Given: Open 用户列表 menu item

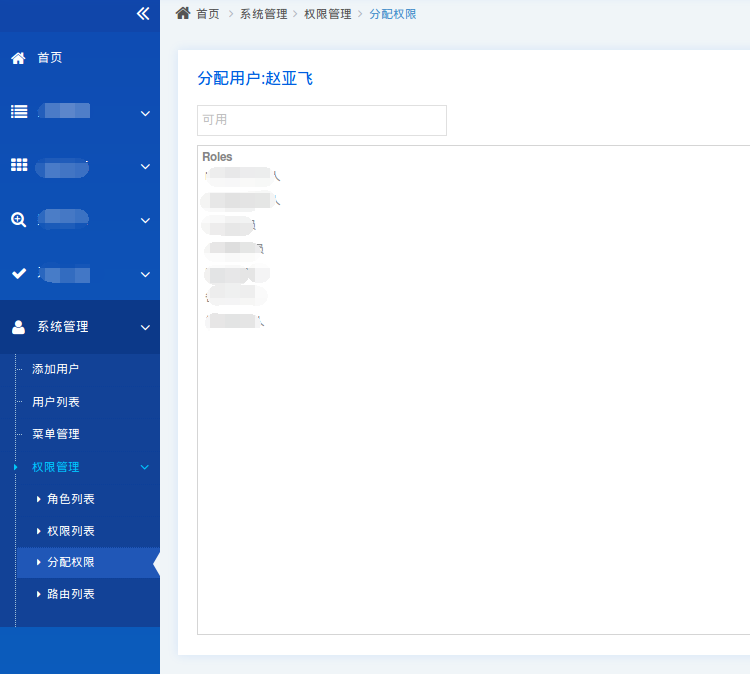Looking at the screenshot, I should click(x=55, y=402).
